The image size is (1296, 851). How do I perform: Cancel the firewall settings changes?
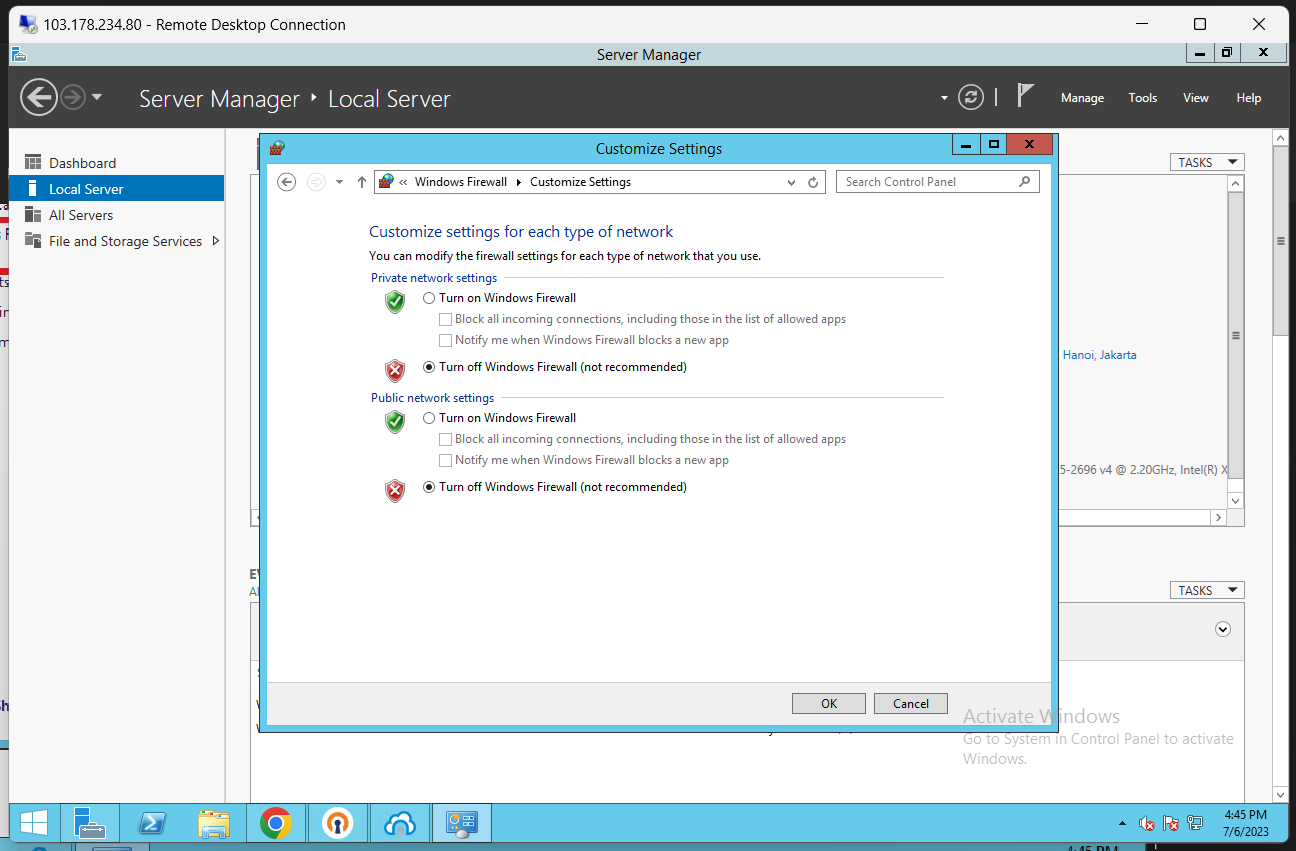[911, 703]
